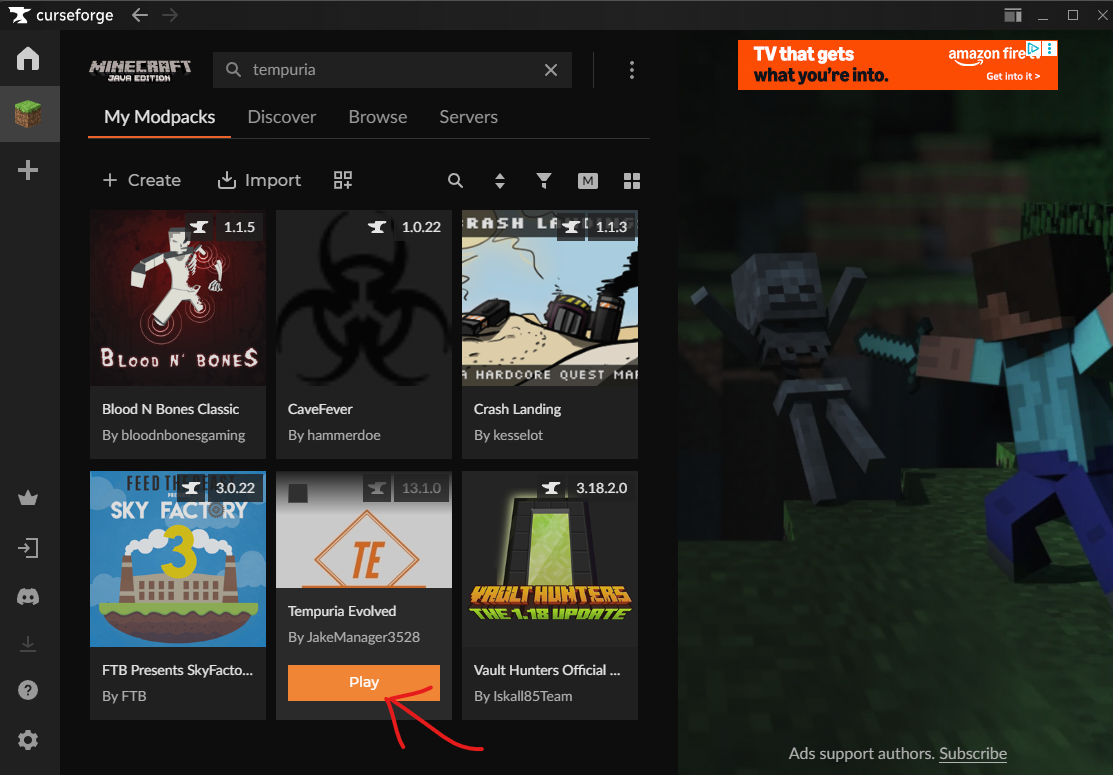1113x775 pixels.
Task: Click author text By FTB
Action: (124, 696)
